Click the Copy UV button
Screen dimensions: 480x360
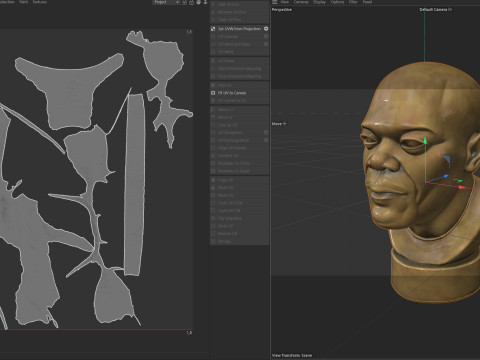(x=239, y=180)
